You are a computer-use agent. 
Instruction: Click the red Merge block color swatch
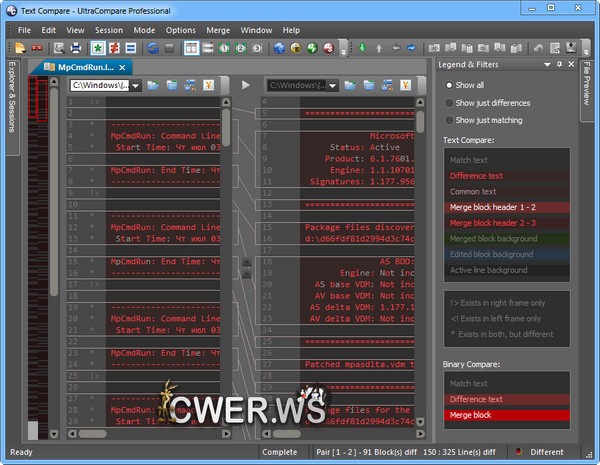506,415
